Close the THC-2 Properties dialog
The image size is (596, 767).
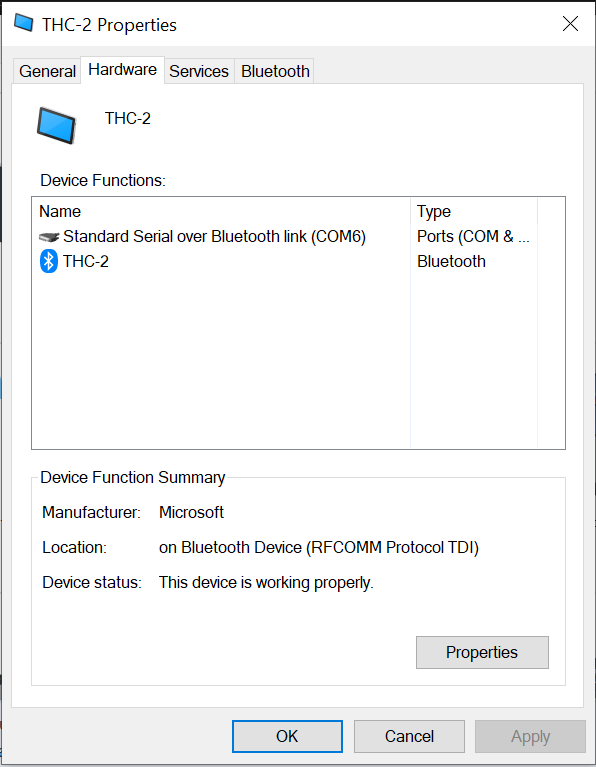(x=570, y=23)
